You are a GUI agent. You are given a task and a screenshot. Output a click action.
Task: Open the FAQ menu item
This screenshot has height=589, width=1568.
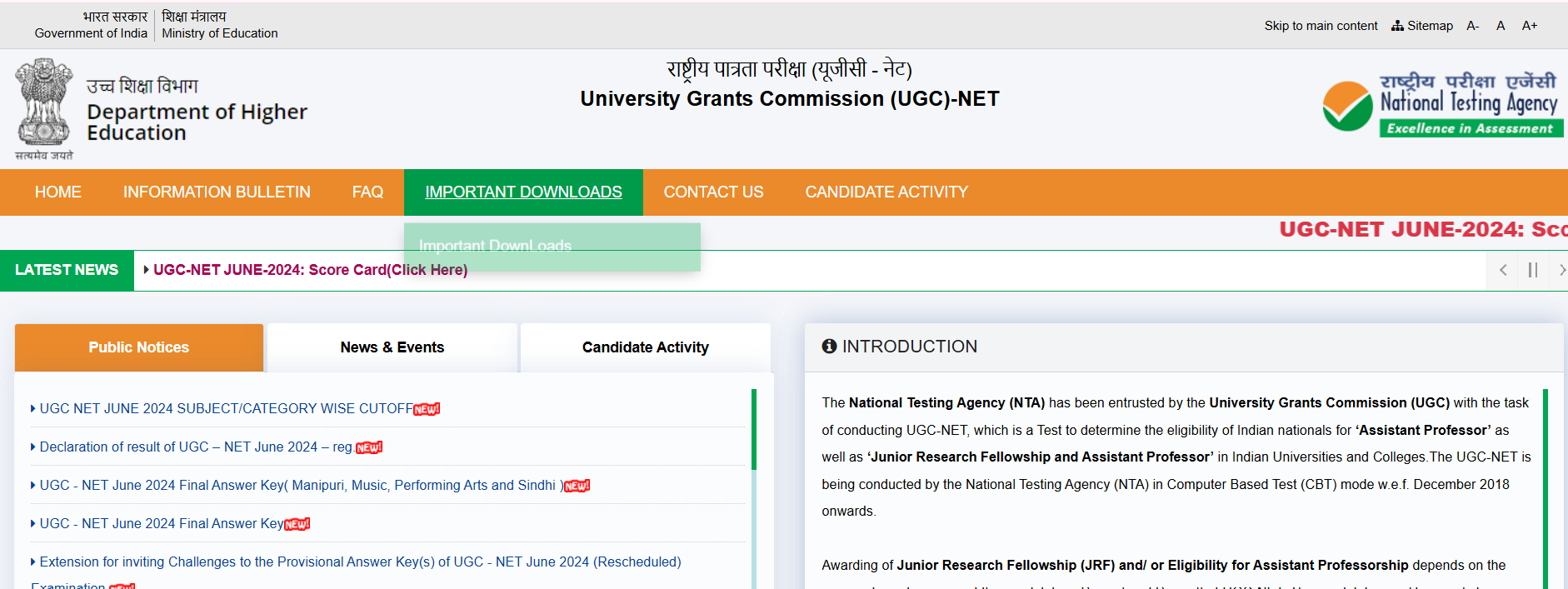tap(367, 192)
